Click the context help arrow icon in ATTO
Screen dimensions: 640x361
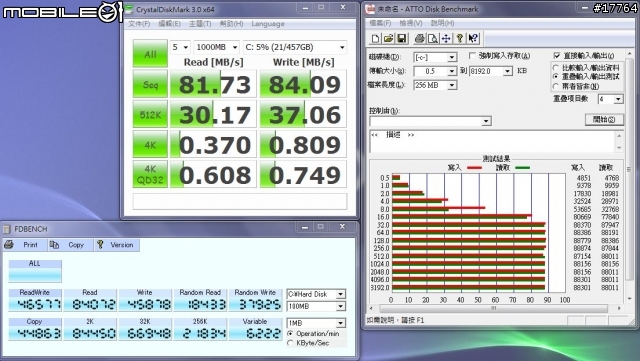(473, 38)
